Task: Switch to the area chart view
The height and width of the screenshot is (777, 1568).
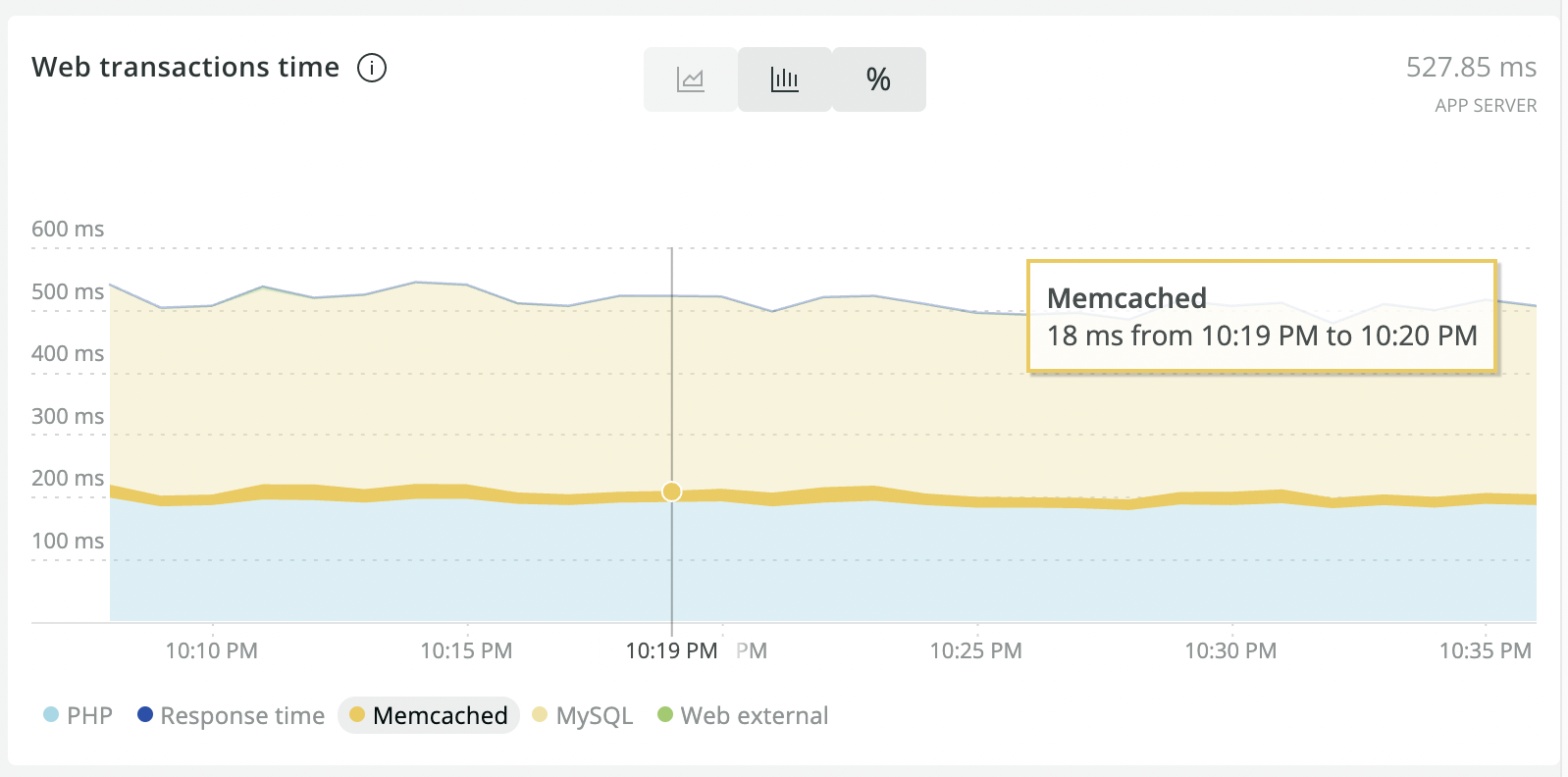Action: 691,79
